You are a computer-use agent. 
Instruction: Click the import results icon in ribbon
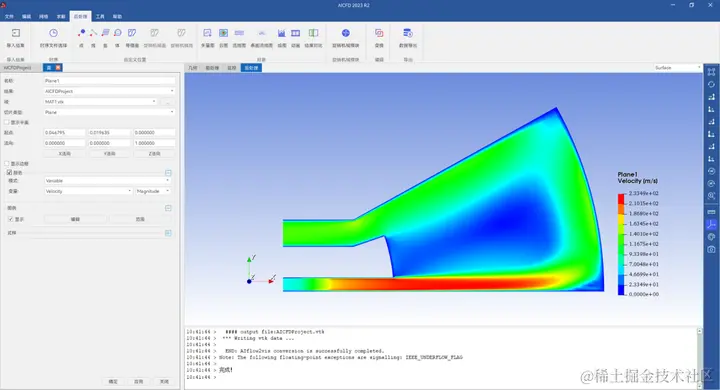[16, 34]
